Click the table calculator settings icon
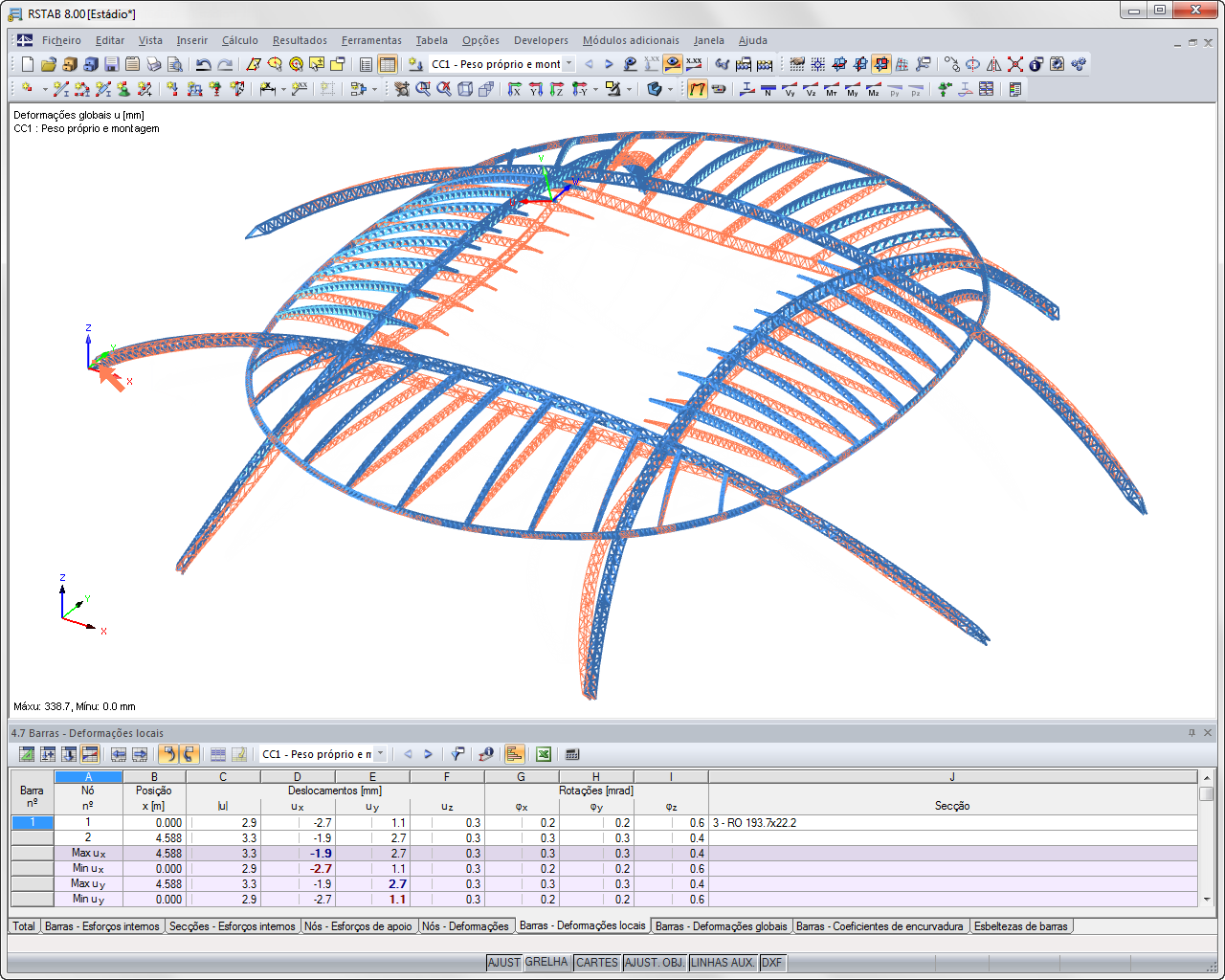Screen dimensions: 1225x980 pyautogui.click(x=572, y=754)
